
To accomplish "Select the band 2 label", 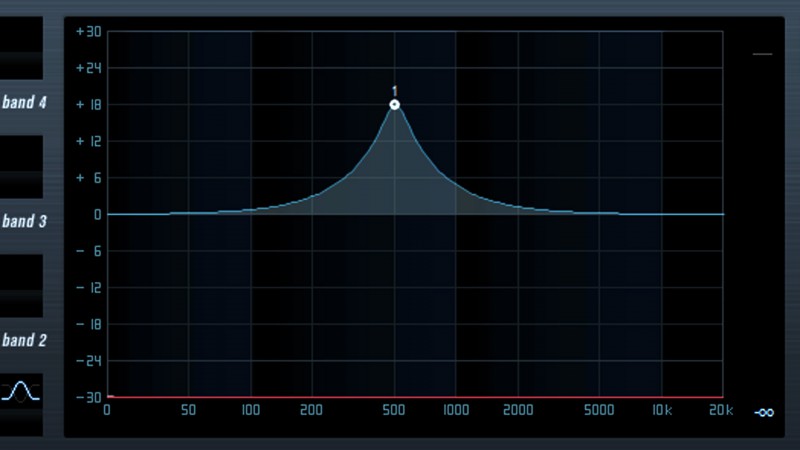I will [24, 340].
